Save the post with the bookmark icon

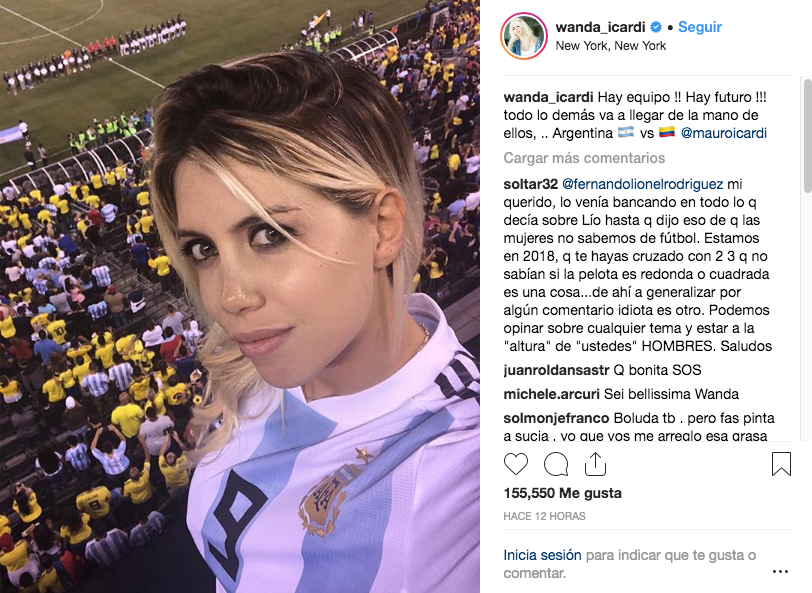[781, 464]
